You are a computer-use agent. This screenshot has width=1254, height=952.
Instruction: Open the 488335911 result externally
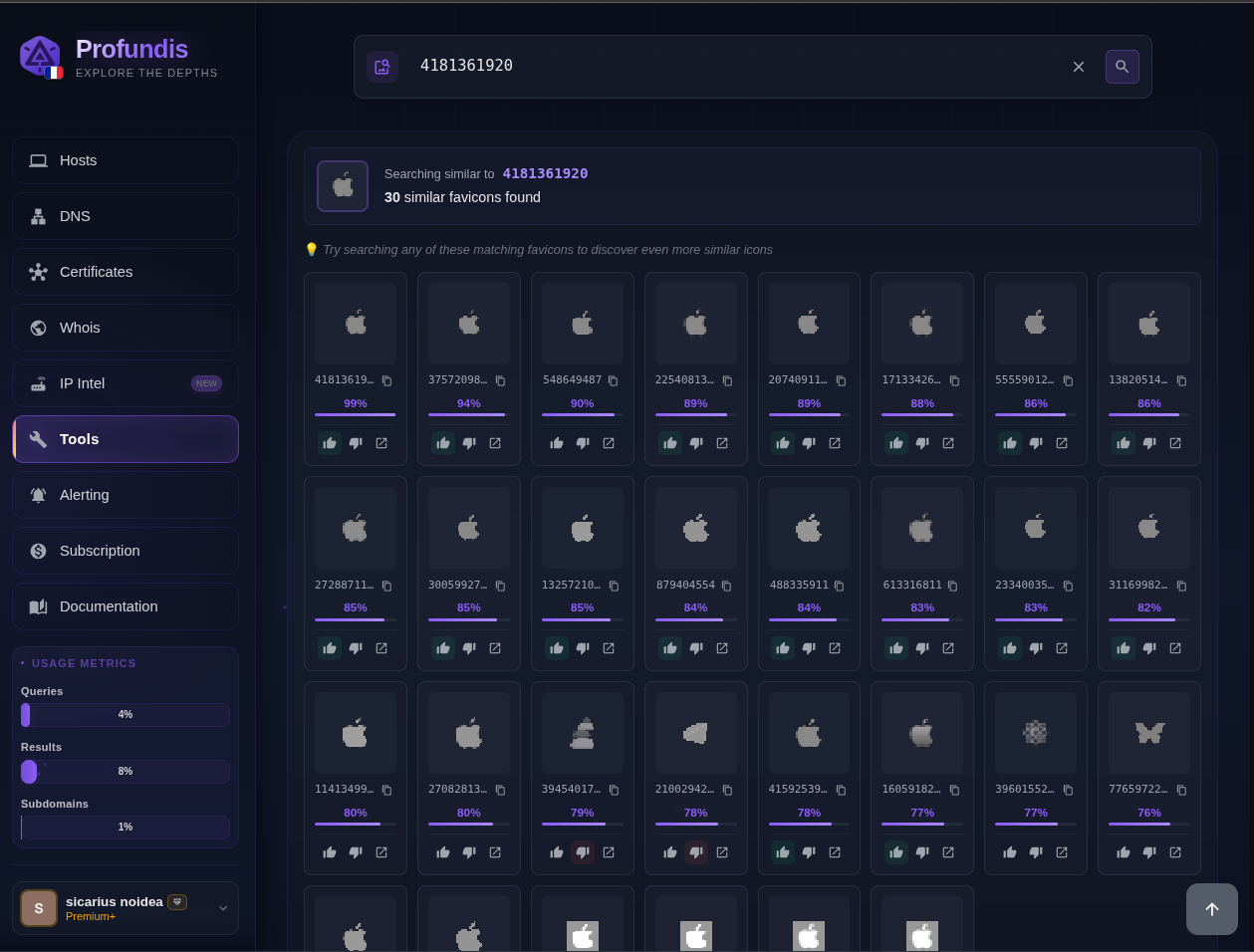pos(835,648)
